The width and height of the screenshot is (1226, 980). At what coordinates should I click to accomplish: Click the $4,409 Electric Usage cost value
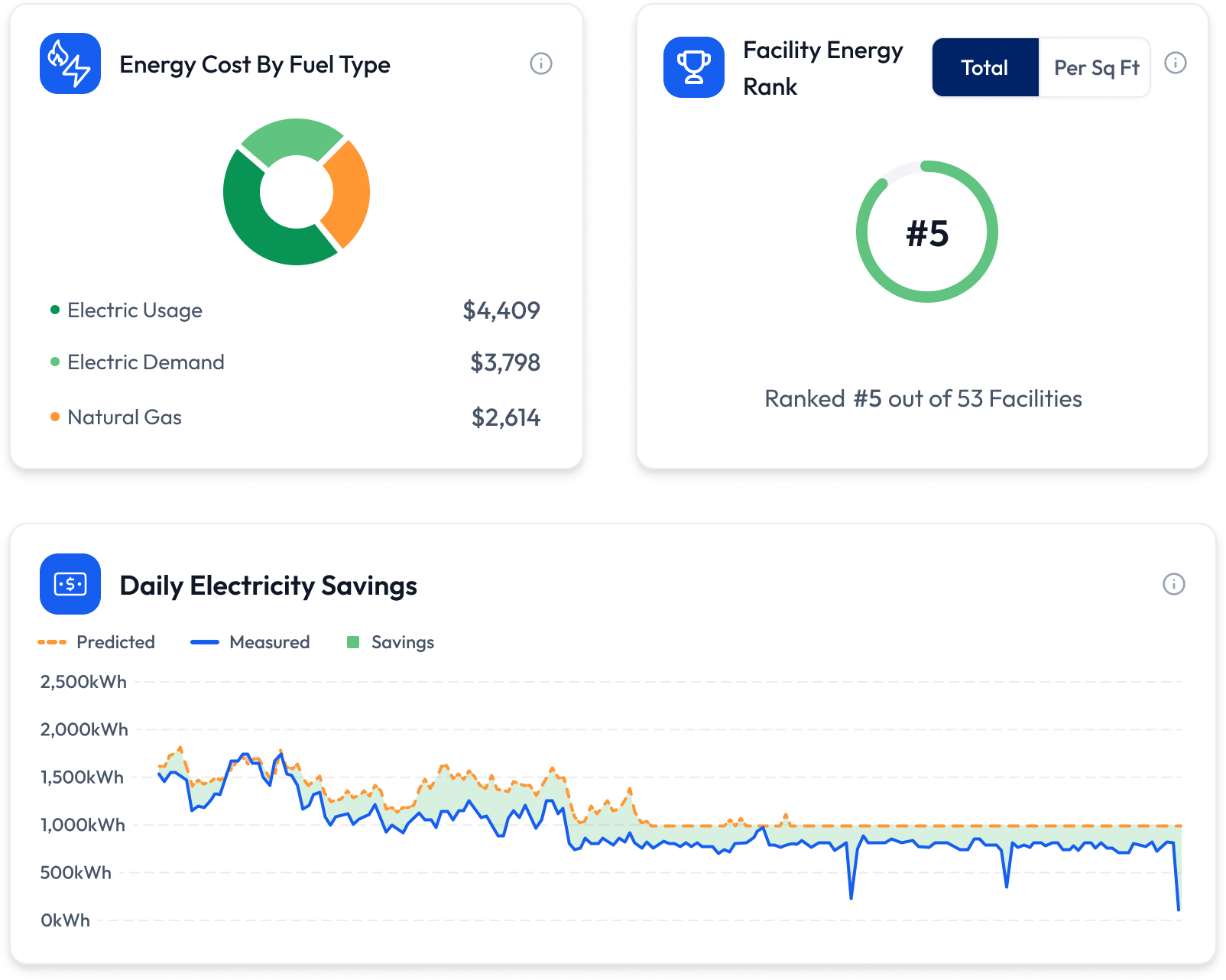[501, 310]
